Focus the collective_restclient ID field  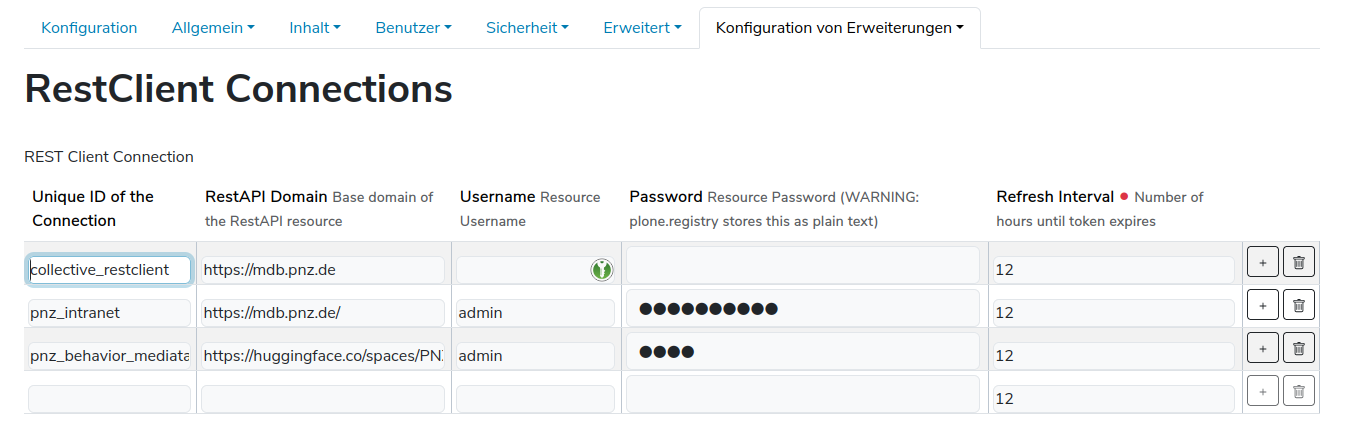coord(109,270)
